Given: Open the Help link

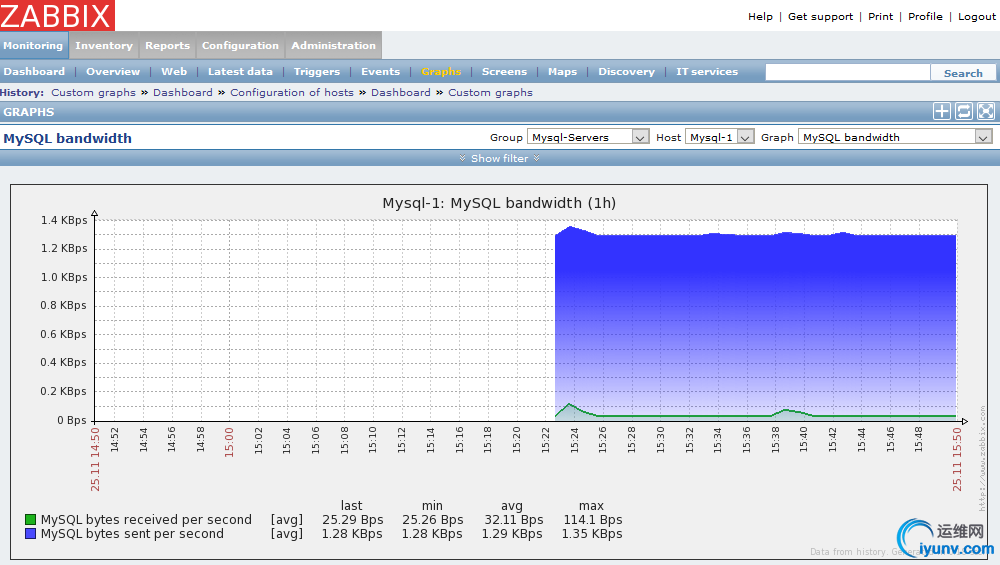Looking at the screenshot, I should (760, 17).
